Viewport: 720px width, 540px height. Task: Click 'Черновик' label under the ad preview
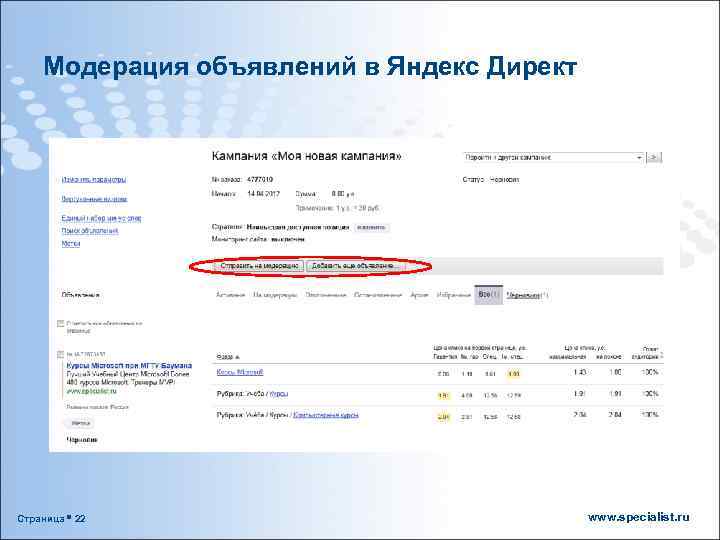click(x=82, y=440)
